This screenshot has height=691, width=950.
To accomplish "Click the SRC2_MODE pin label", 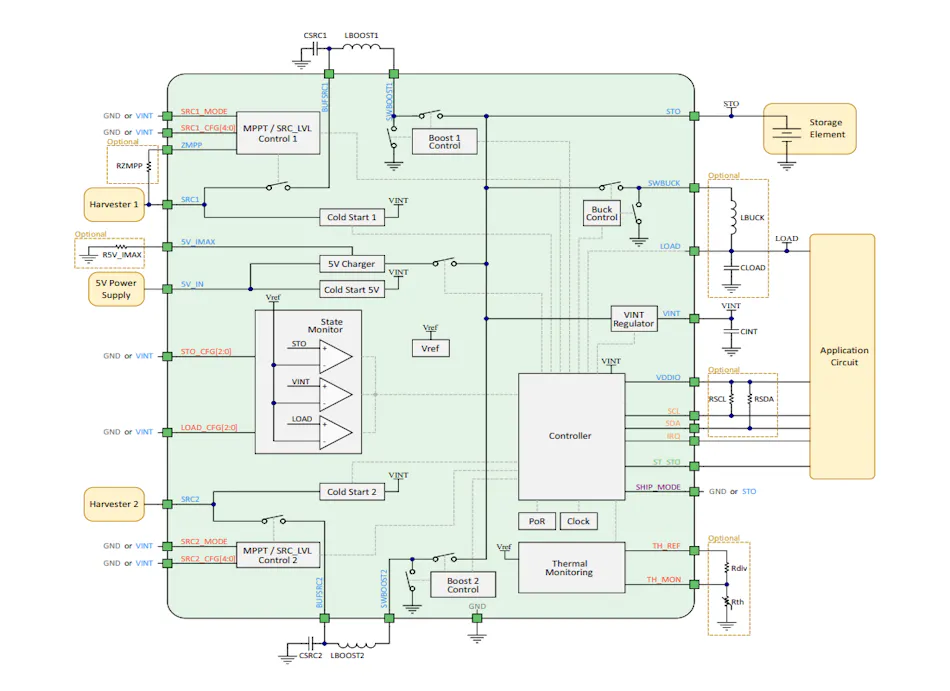I will (204, 541).
